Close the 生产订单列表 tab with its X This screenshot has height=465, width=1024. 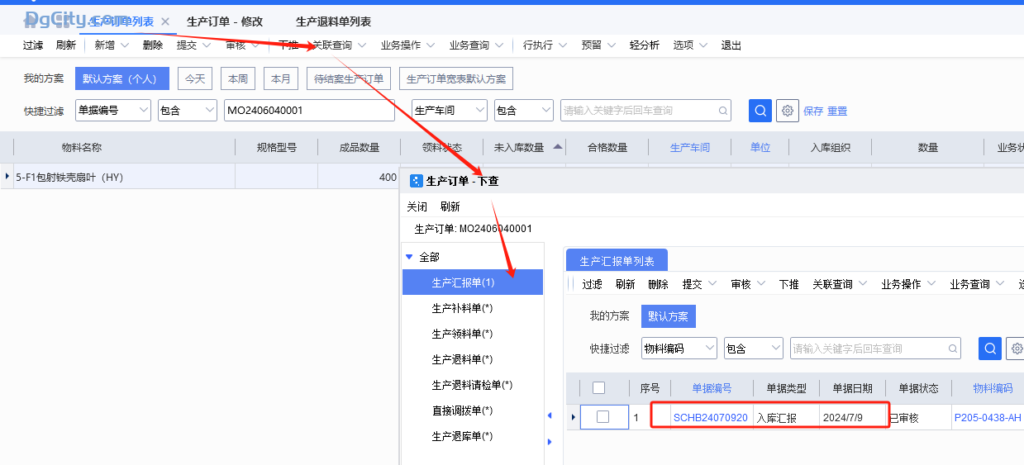[x=165, y=22]
